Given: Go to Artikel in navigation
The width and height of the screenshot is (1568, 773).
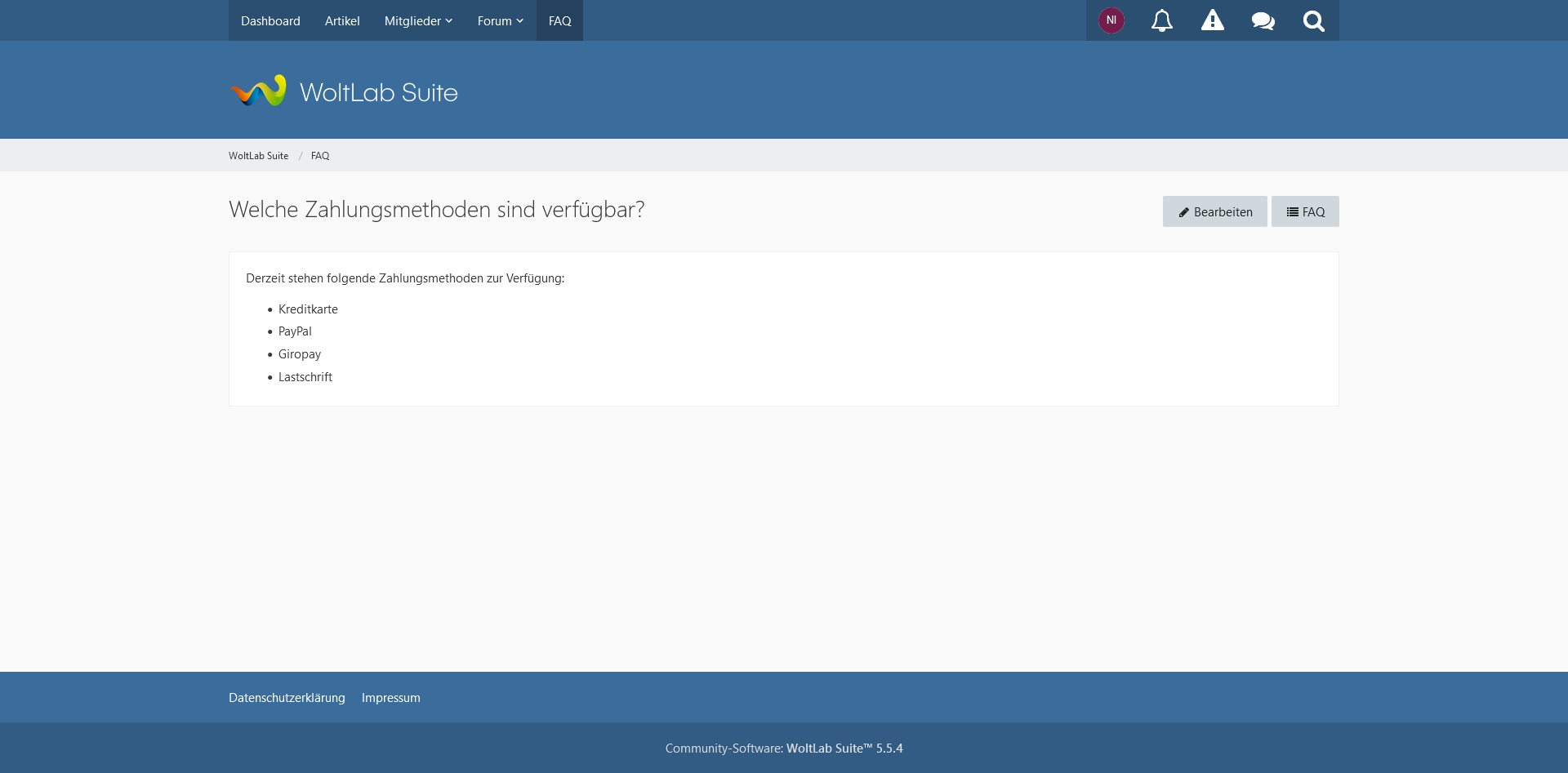Looking at the screenshot, I should tap(342, 20).
